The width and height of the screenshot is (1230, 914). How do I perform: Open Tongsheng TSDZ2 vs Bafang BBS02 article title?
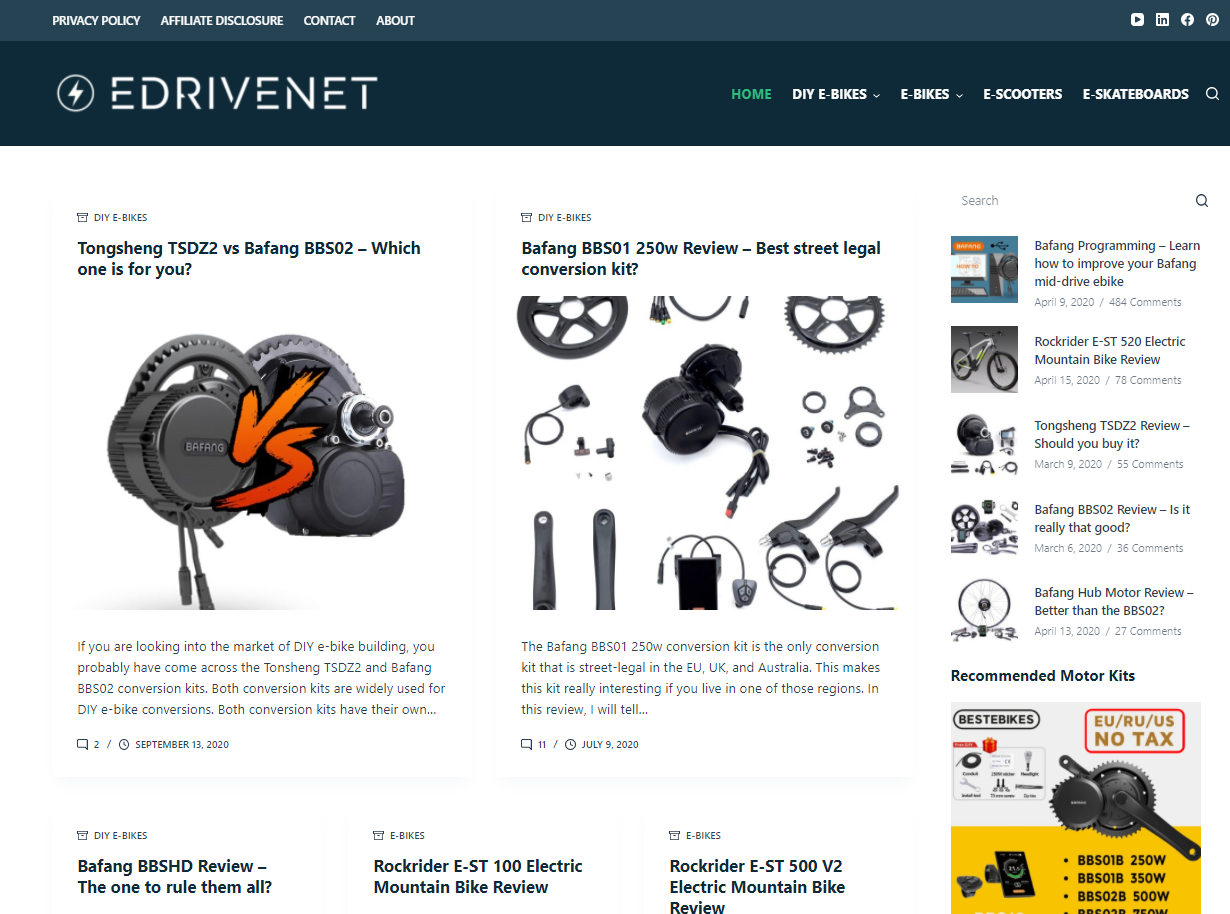click(249, 258)
